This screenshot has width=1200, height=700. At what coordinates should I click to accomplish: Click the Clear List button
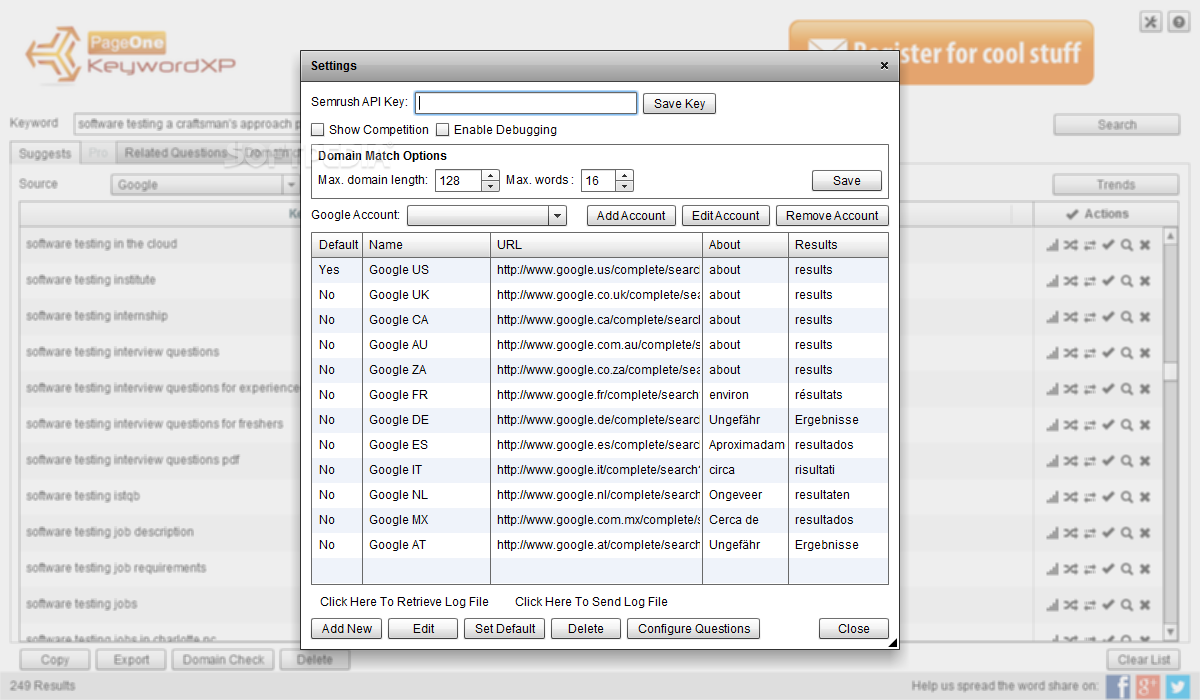click(x=1144, y=660)
